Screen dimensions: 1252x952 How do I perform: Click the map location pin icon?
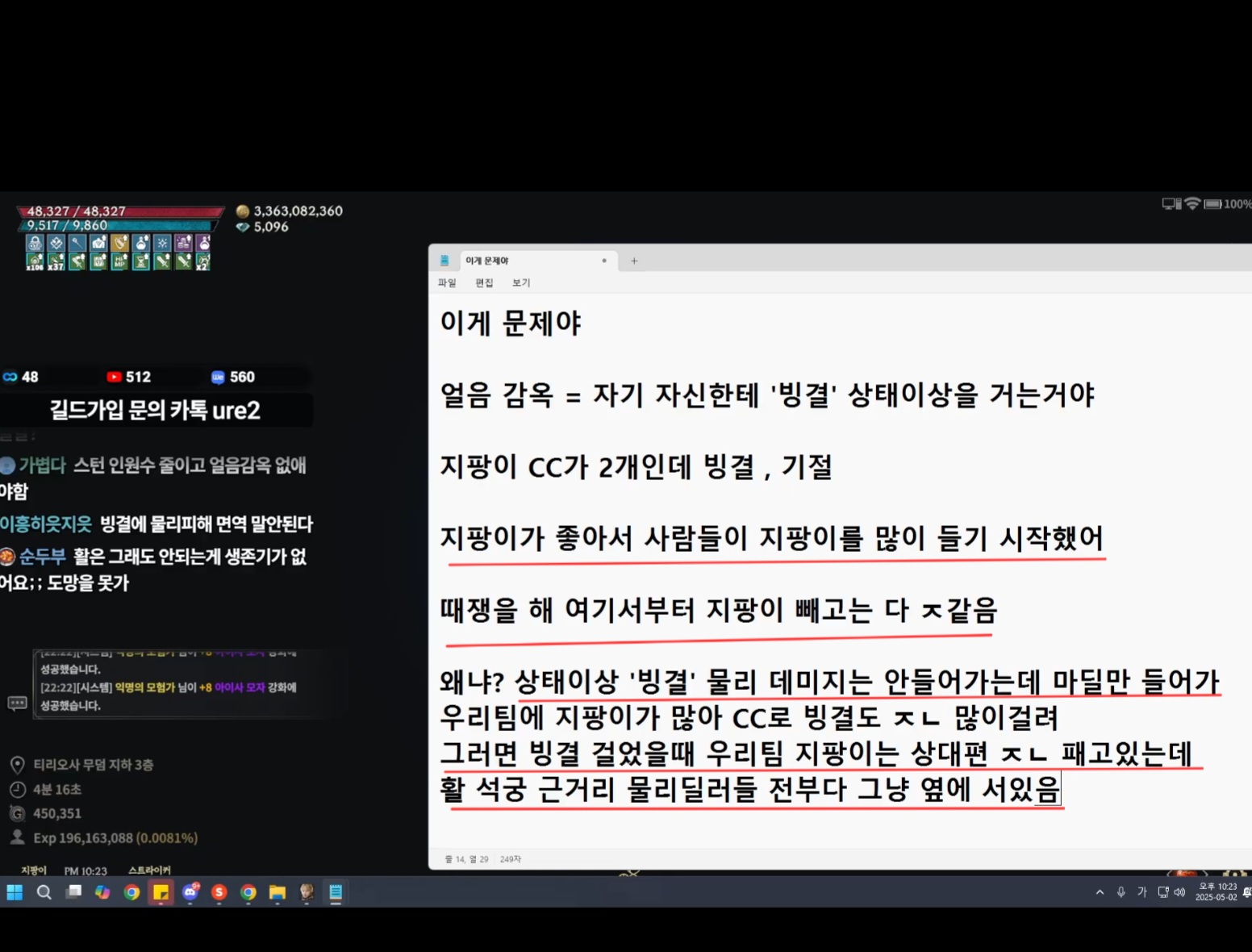(x=17, y=764)
